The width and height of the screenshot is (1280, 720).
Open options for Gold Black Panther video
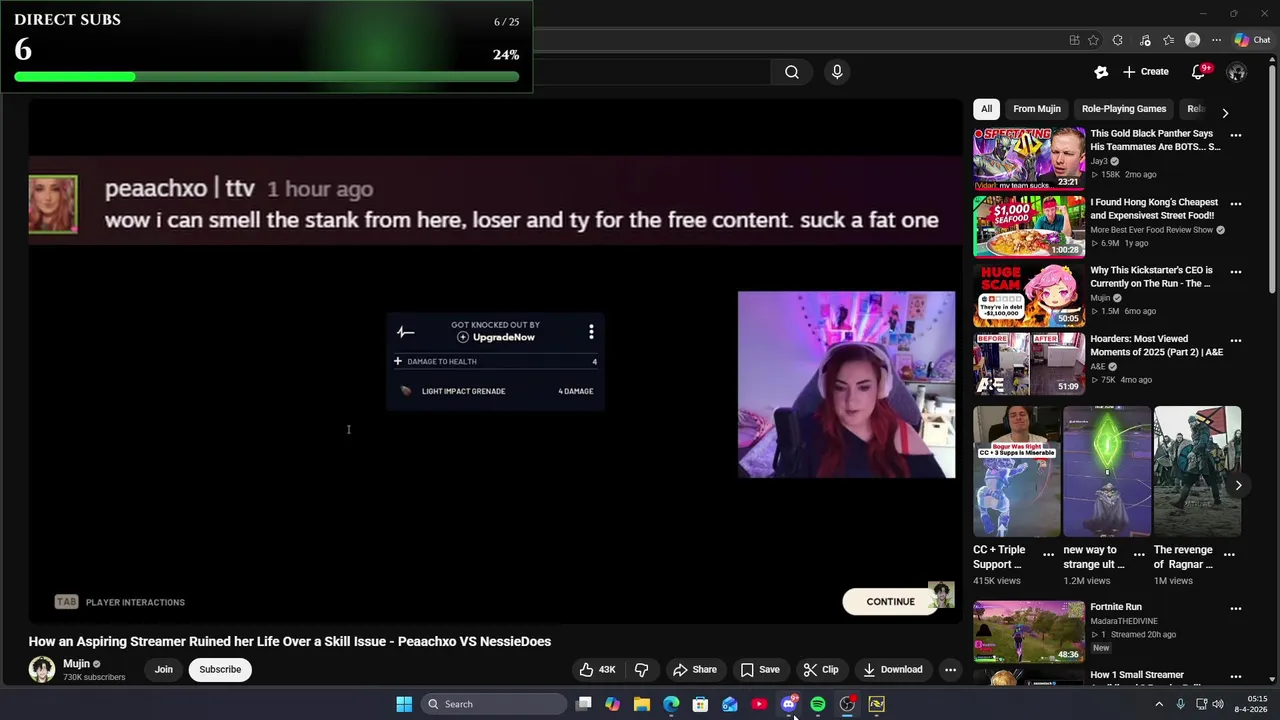1236,135
